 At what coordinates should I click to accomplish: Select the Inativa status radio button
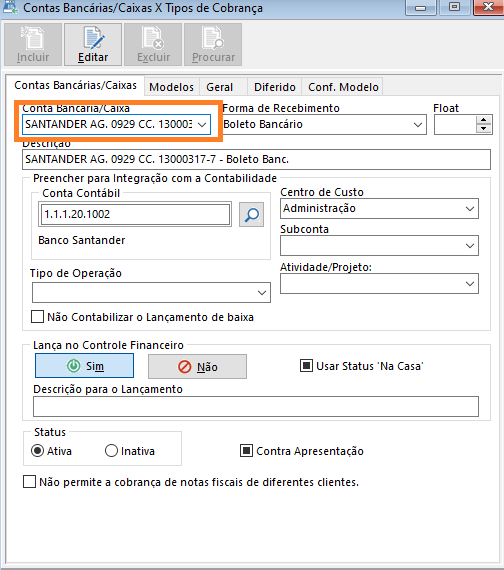(x=111, y=451)
